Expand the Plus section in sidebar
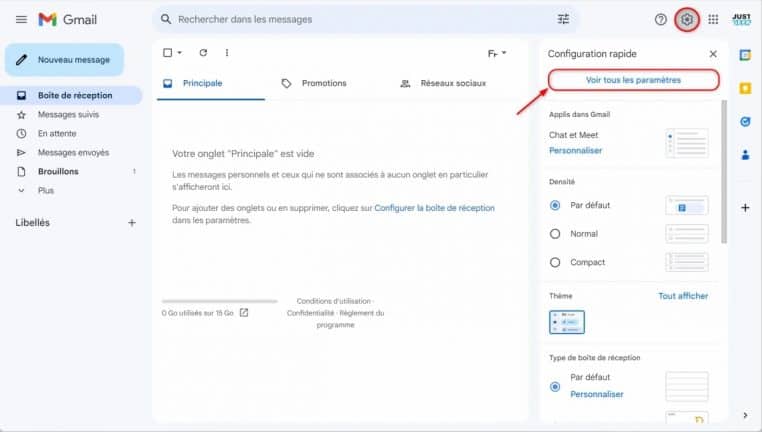The height and width of the screenshot is (432, 762). click(x=45, y=190)
